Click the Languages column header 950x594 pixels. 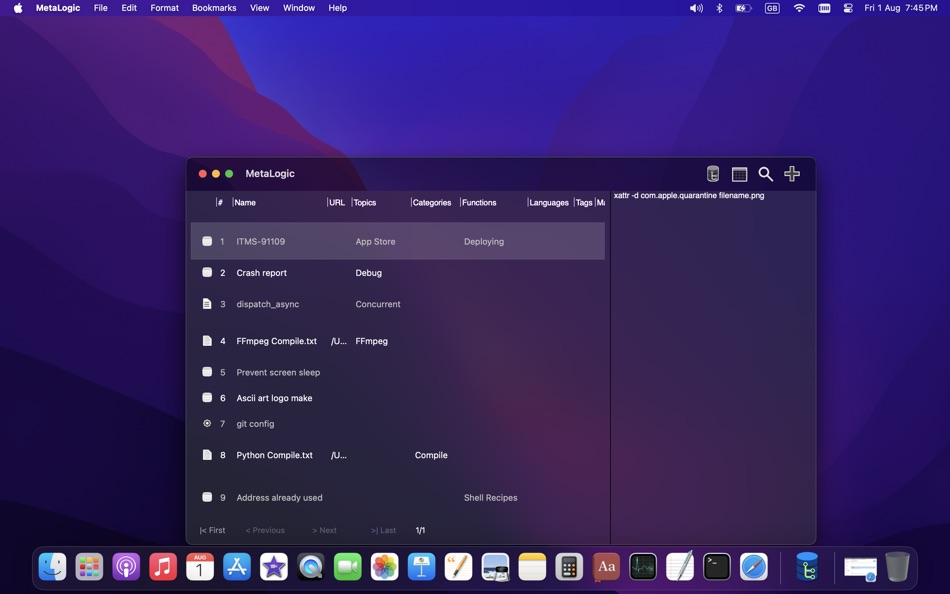(549, 202)
